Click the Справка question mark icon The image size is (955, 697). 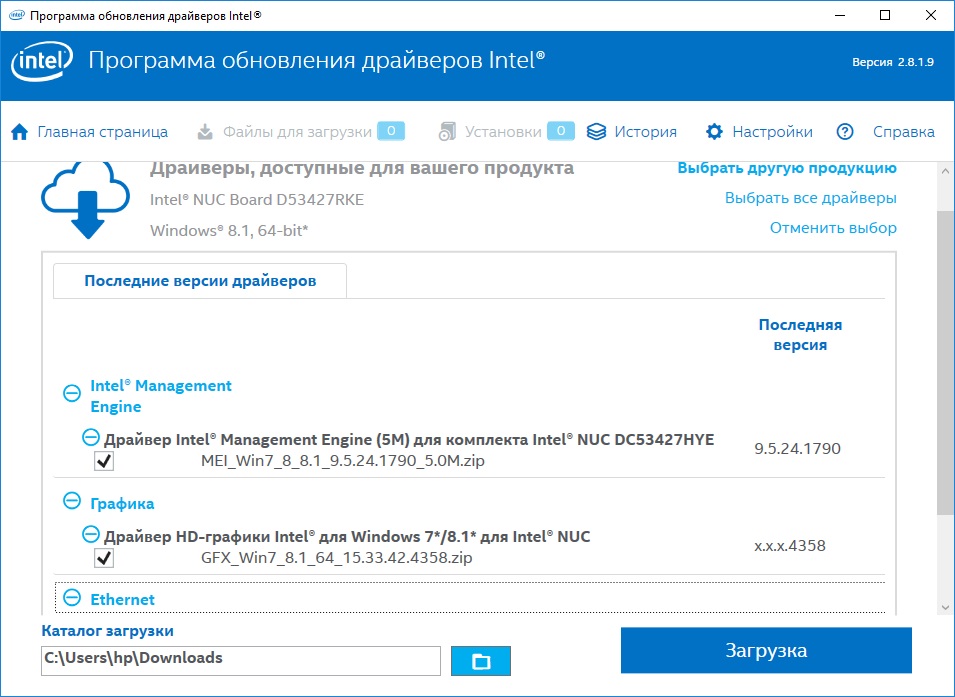point(845,132)
